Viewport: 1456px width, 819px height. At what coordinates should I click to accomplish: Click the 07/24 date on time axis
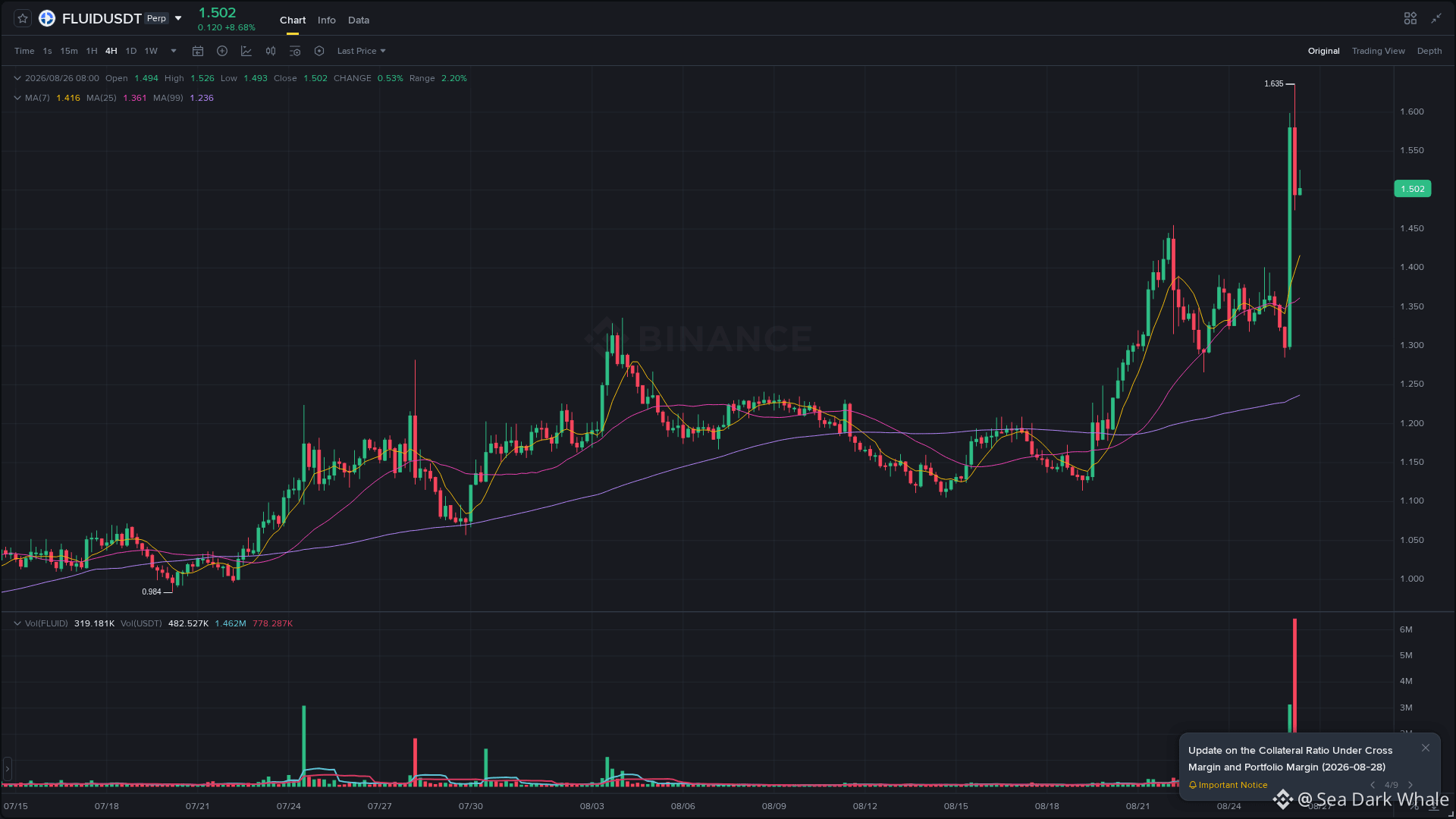tap(288, 806)
